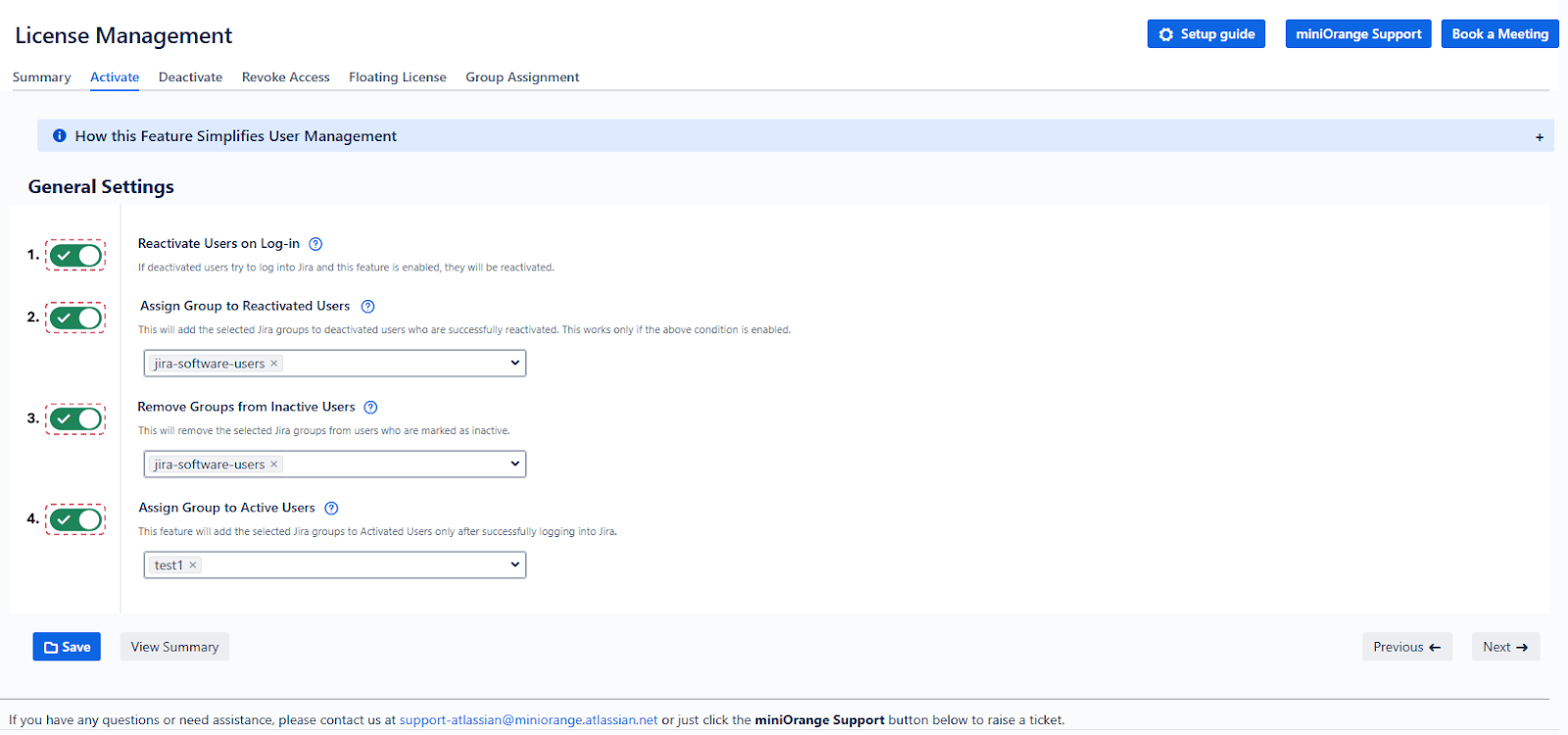This screenshot has height=735, width=1568.
Task: Click the Assign Group to Reactivated Users label
Action: pos(245,307)
